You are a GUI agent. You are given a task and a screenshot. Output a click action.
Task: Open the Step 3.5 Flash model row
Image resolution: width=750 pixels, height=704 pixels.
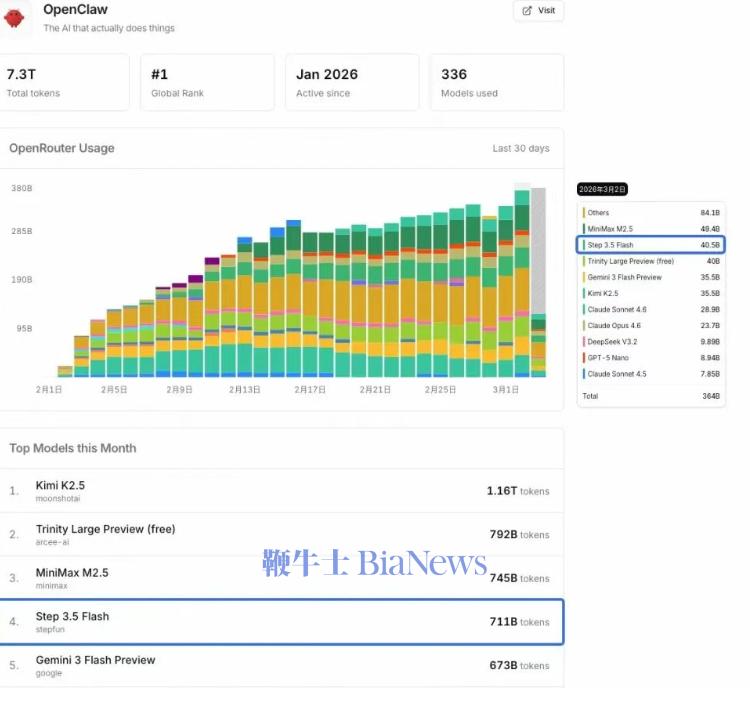280,622
